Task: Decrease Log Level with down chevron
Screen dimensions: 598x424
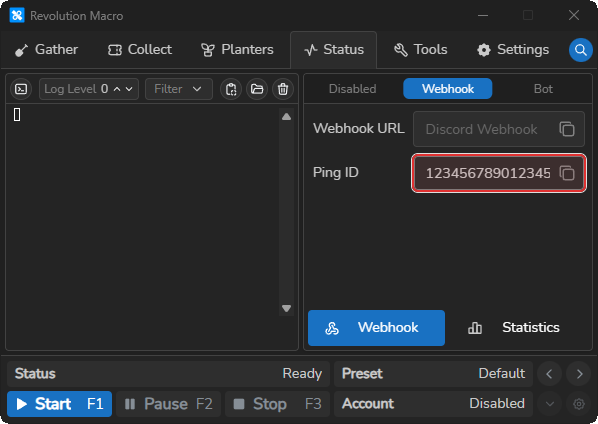Action: pyautogui.click(x=129, y=89)
